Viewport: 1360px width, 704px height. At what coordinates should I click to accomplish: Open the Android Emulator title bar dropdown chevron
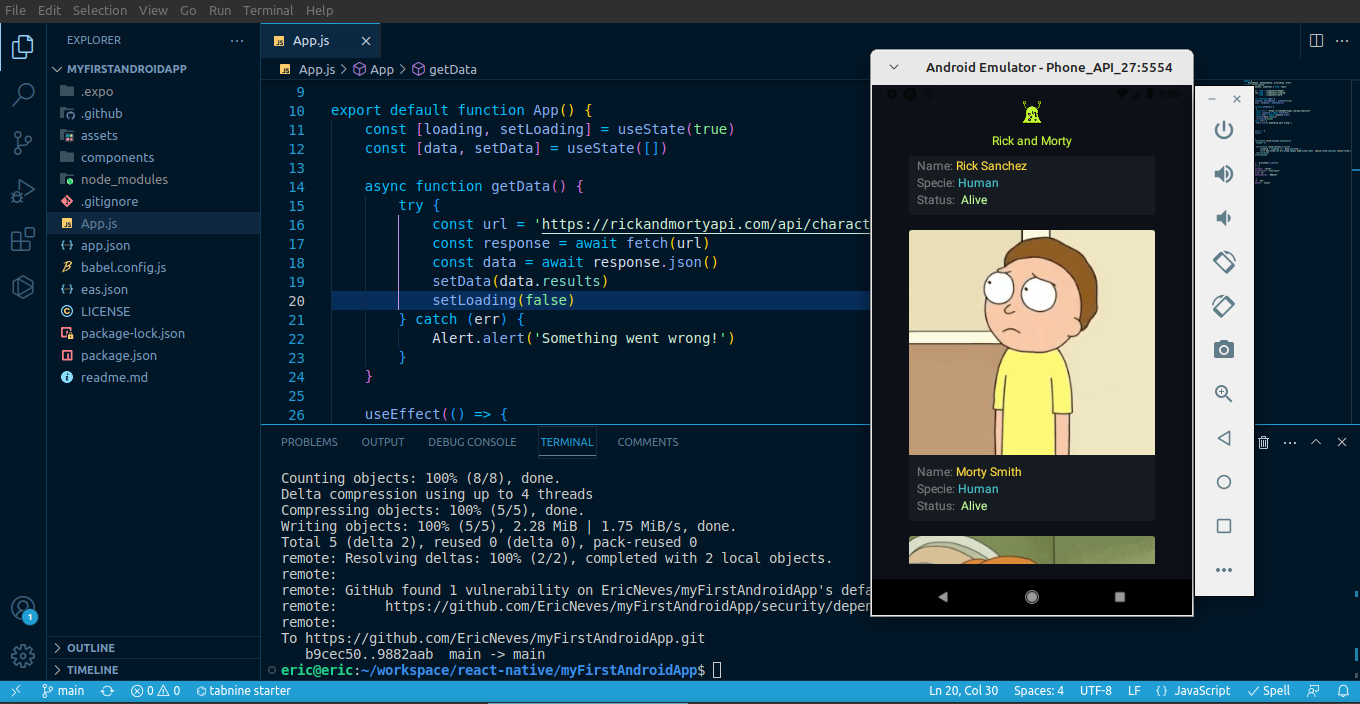pyautogui.click(x=895, y=67)
